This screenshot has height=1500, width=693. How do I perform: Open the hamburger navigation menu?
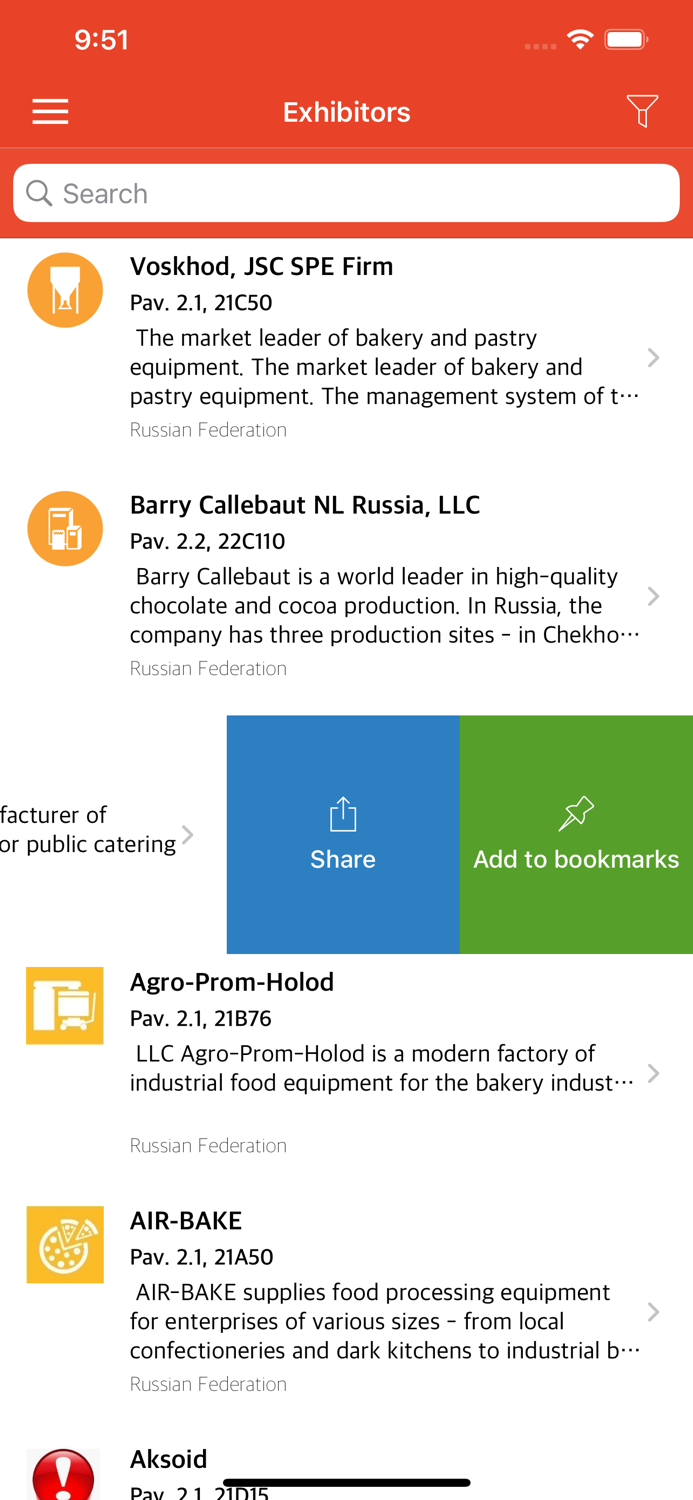(x=50, y=112)
